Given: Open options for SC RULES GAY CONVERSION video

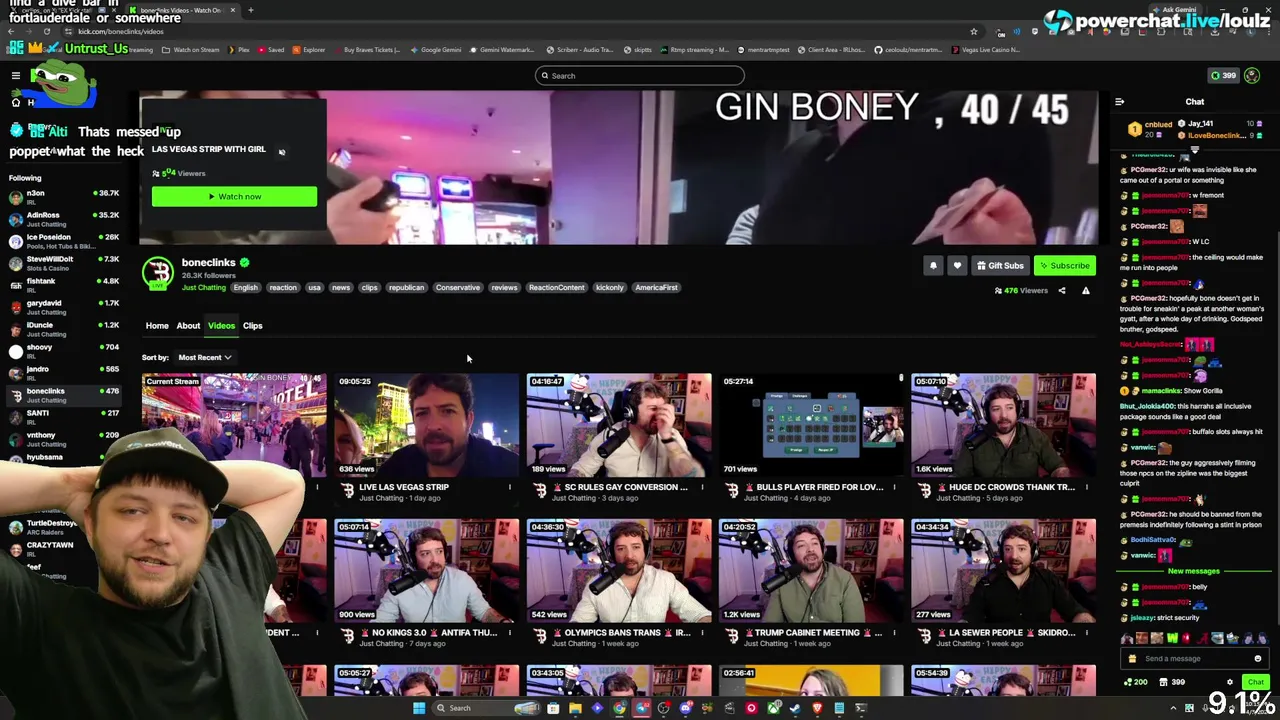Looking at the screenshot, I should [x=701, y=488].
